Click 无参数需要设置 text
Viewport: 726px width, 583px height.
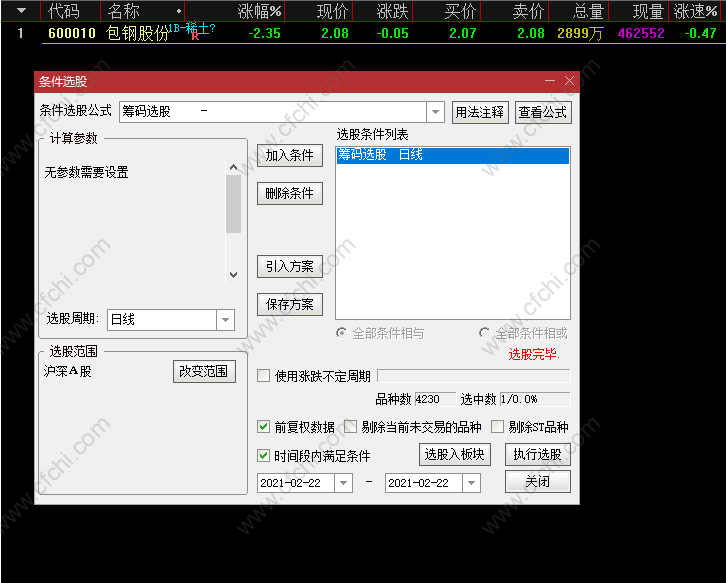[x=86, y=173]
